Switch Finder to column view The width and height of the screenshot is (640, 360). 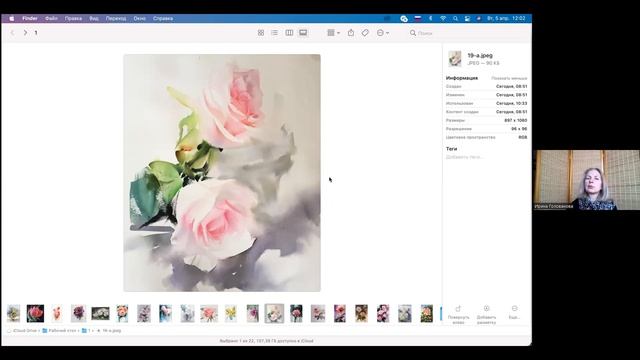click(289, 33)
